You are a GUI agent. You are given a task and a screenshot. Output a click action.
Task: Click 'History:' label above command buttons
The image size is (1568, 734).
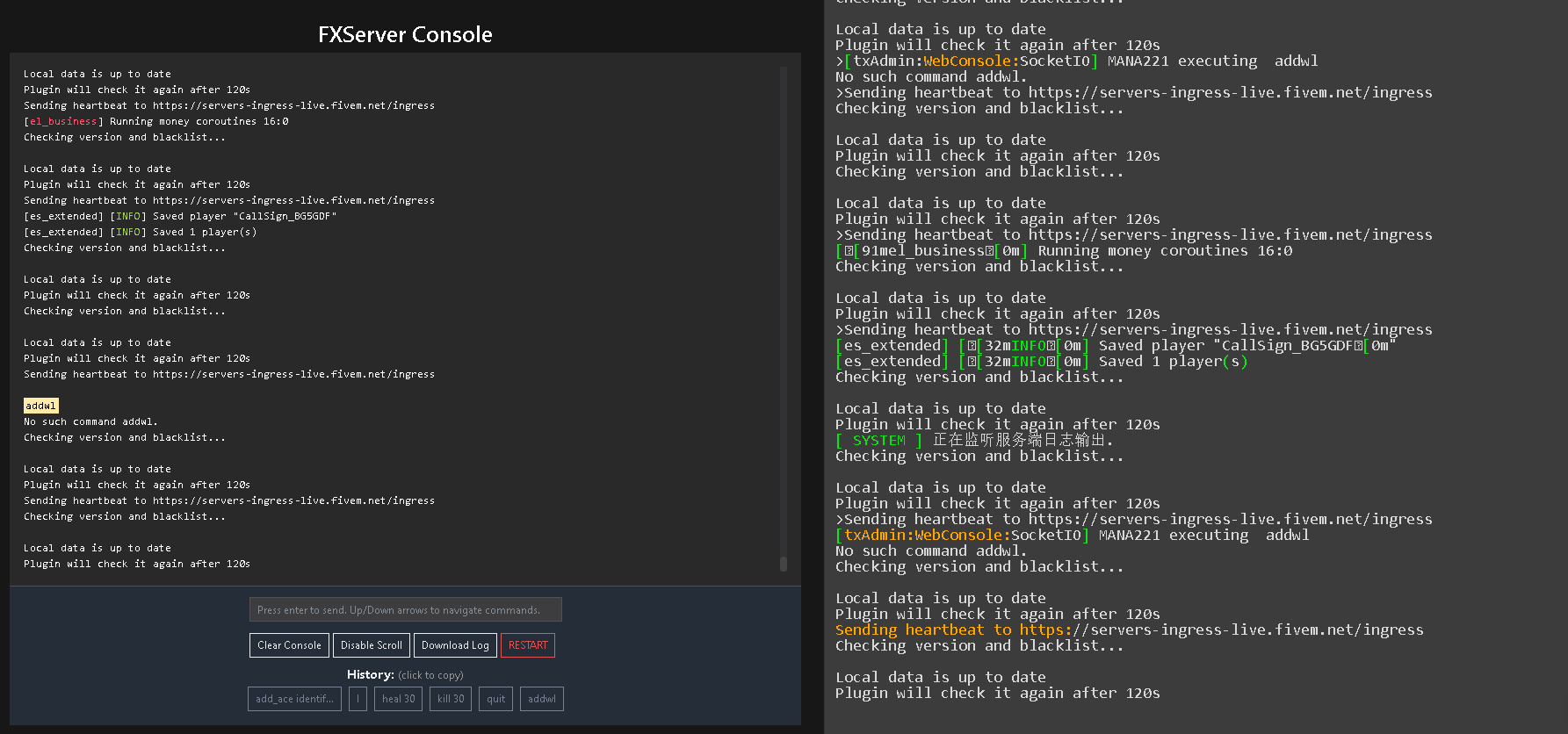pyautogui.click(x=371, y=674)
